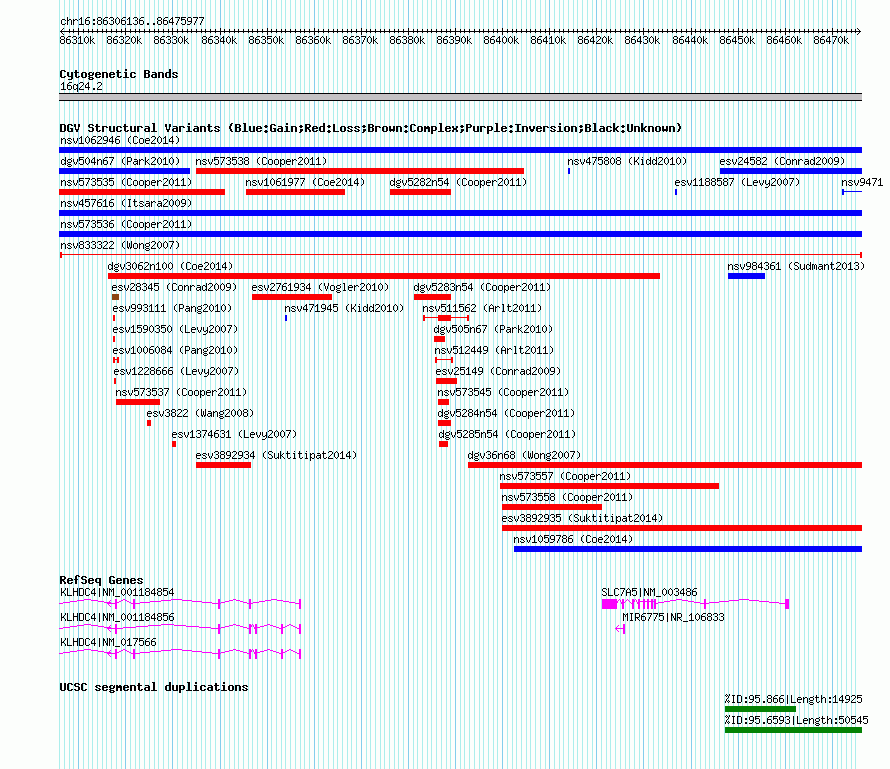Click the 16q24.2 cytogenetic band
This screenshot has height=769, width=890.
(460, 97)
